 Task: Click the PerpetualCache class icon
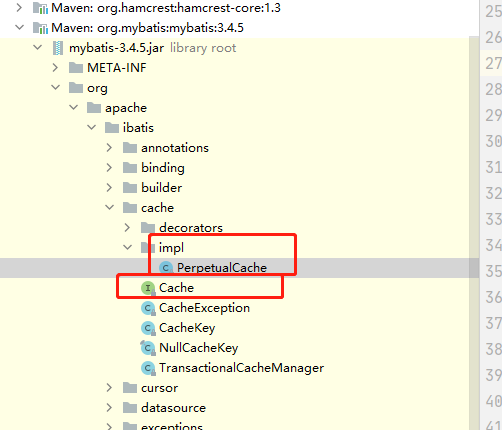click(x=166, y=268)
